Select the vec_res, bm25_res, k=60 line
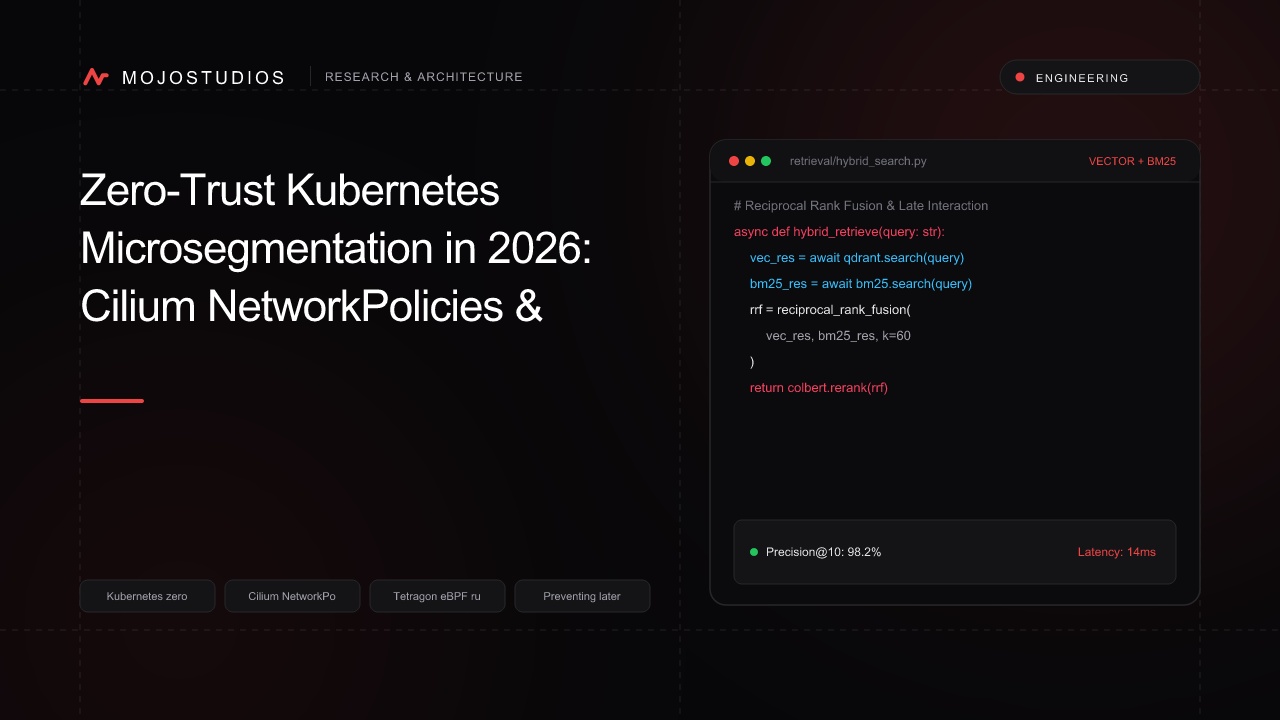 pyautogui.click(x=838, y=336)
